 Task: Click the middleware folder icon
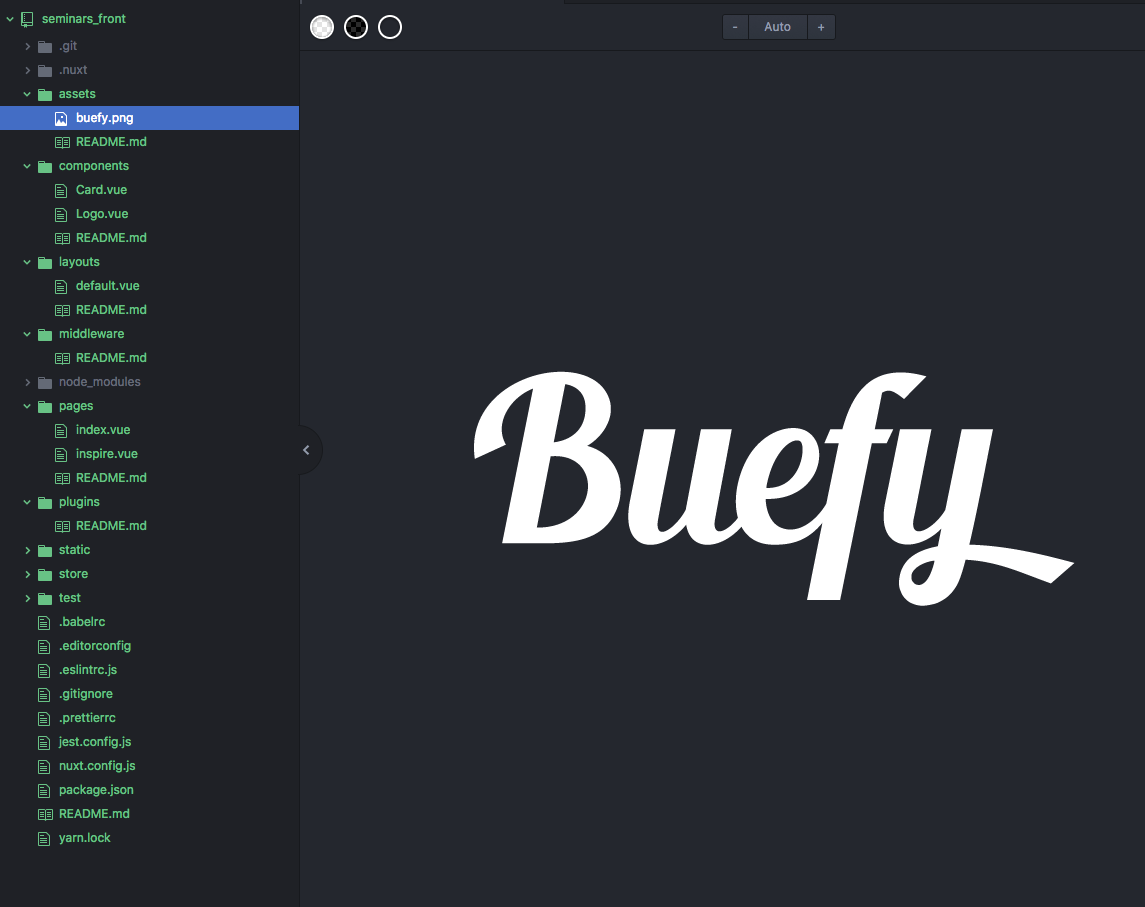coord(45,334)
